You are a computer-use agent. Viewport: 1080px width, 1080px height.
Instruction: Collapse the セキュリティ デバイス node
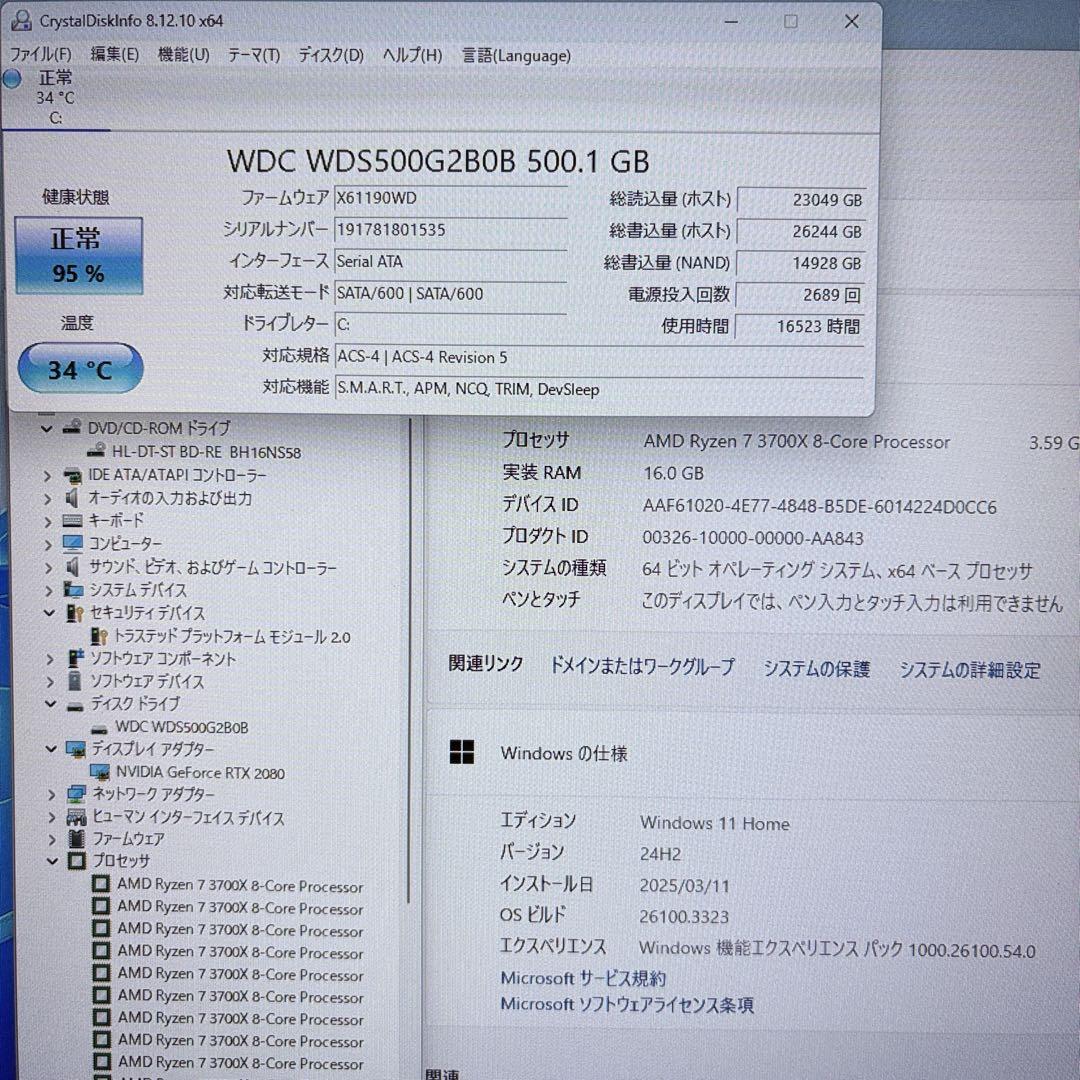point(49,613)
